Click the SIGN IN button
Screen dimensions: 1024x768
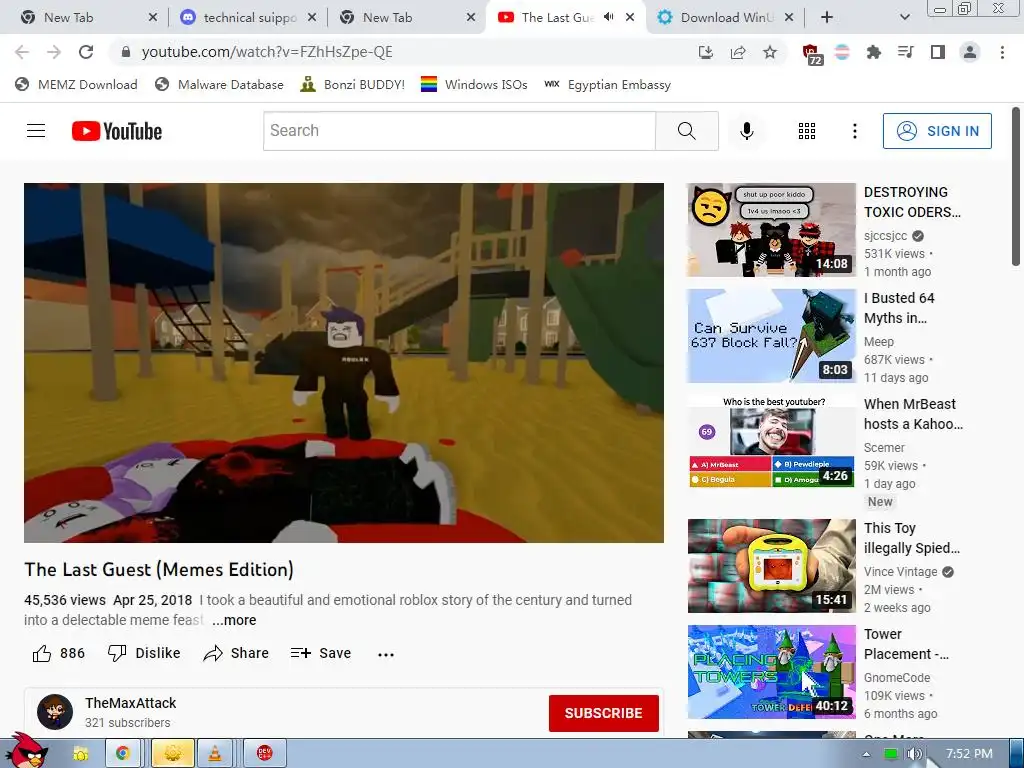pos(937,131)
